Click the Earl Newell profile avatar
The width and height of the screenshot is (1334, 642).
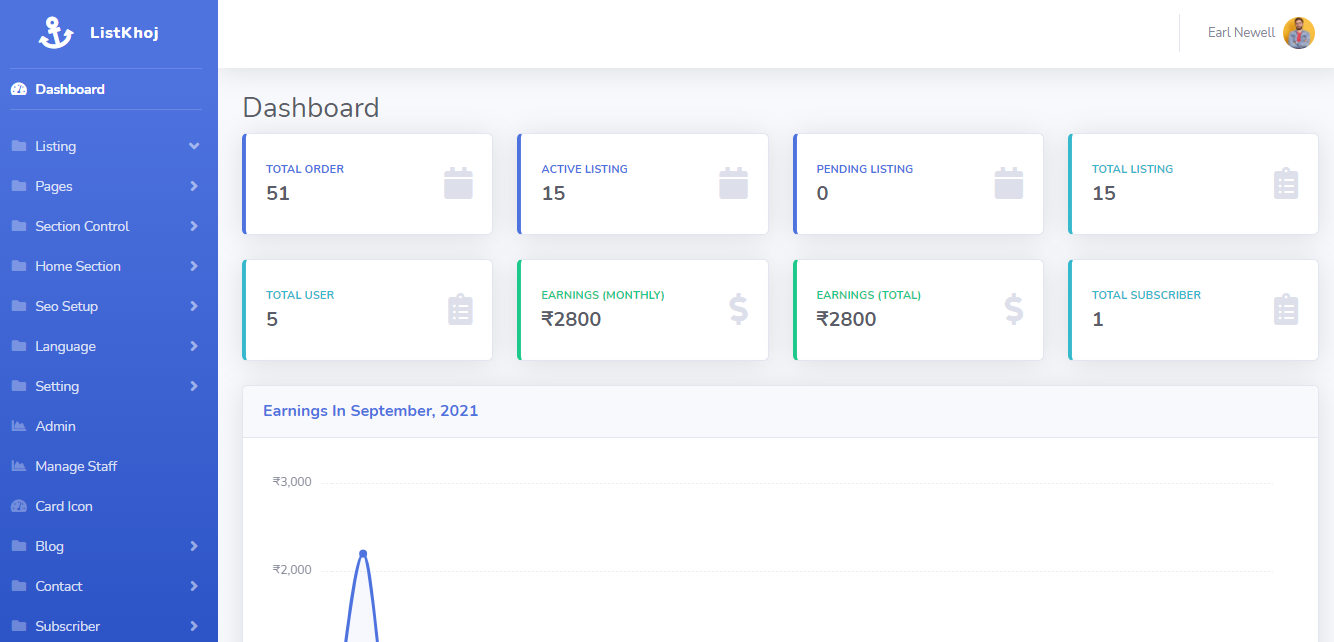[x=1298, y=33]
